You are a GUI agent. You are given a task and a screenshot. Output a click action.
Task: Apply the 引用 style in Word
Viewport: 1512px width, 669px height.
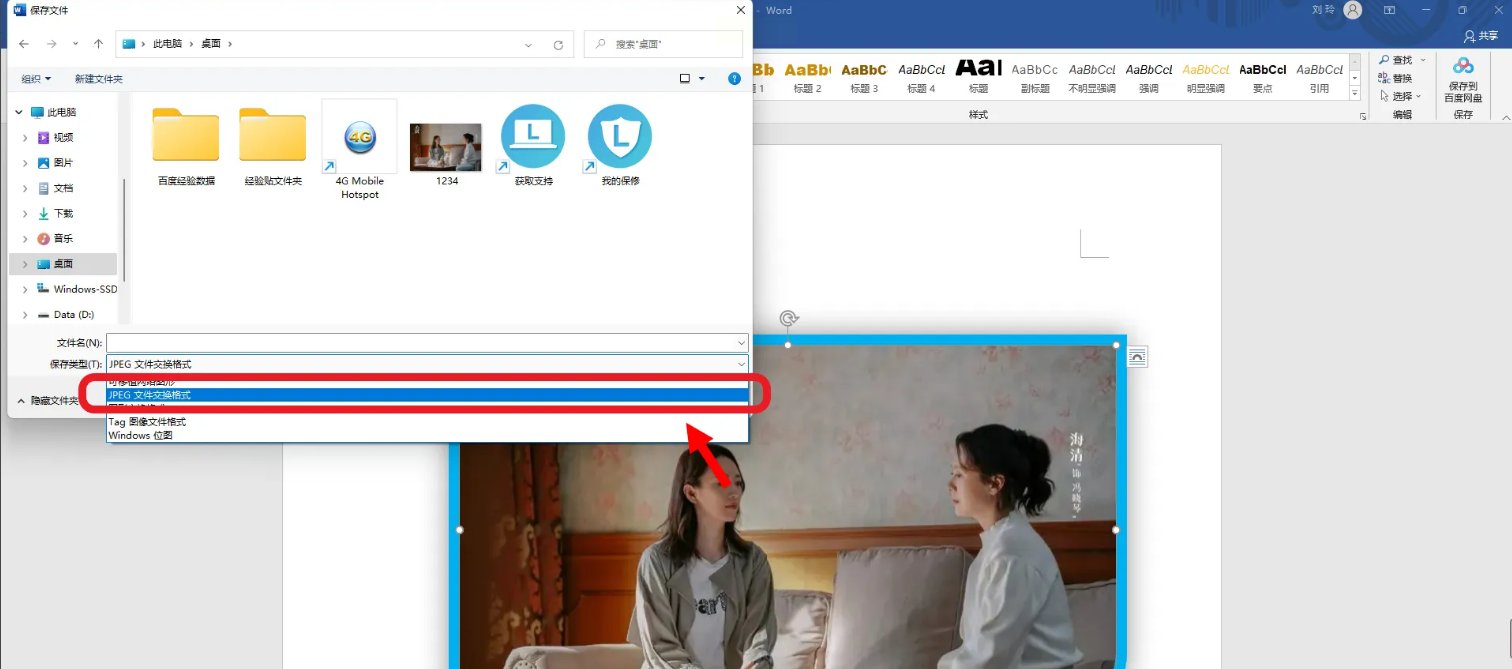pos(1319,78)
